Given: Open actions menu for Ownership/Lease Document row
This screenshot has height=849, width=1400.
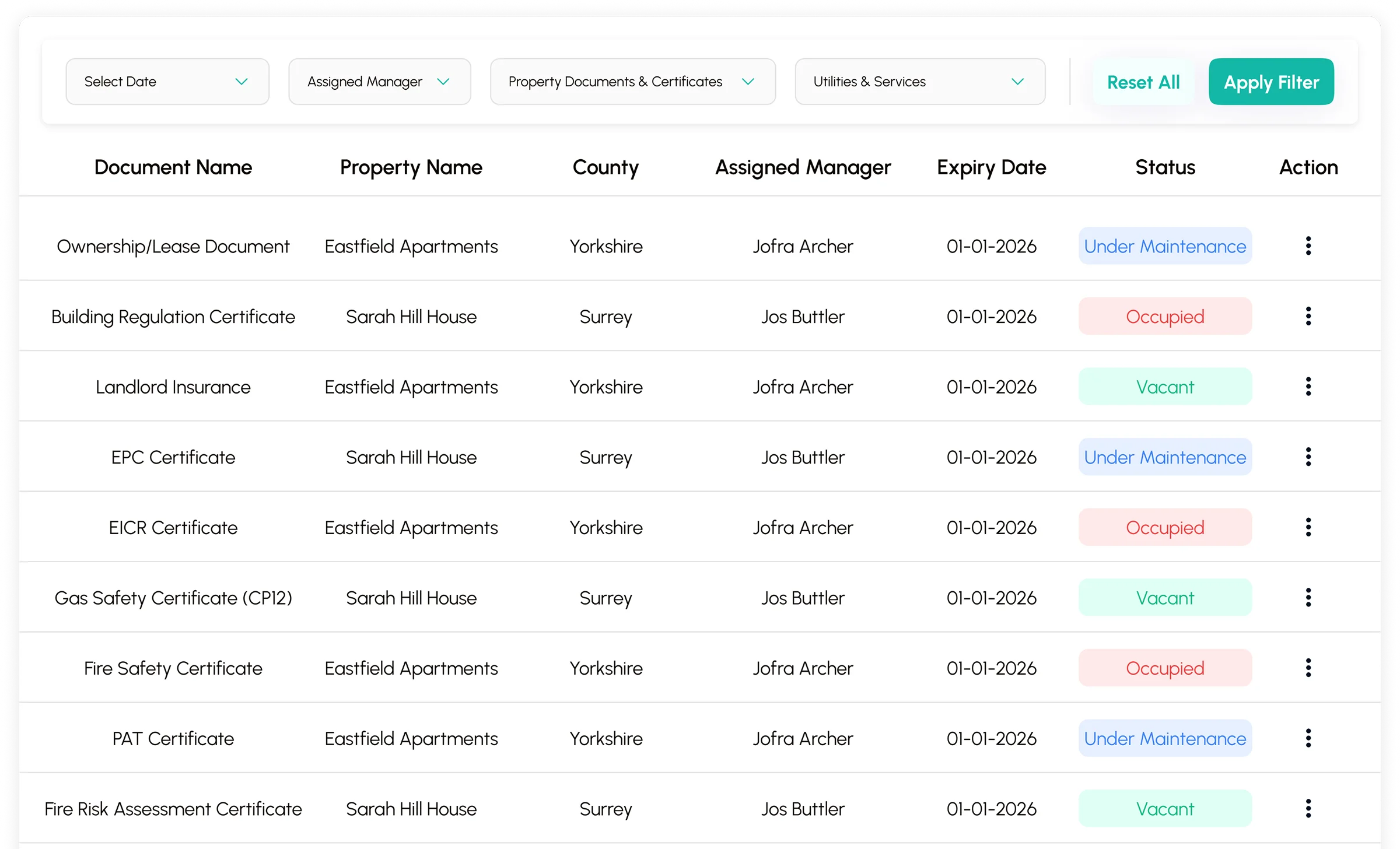Looking at the screenshot, I should (1308, 246).
